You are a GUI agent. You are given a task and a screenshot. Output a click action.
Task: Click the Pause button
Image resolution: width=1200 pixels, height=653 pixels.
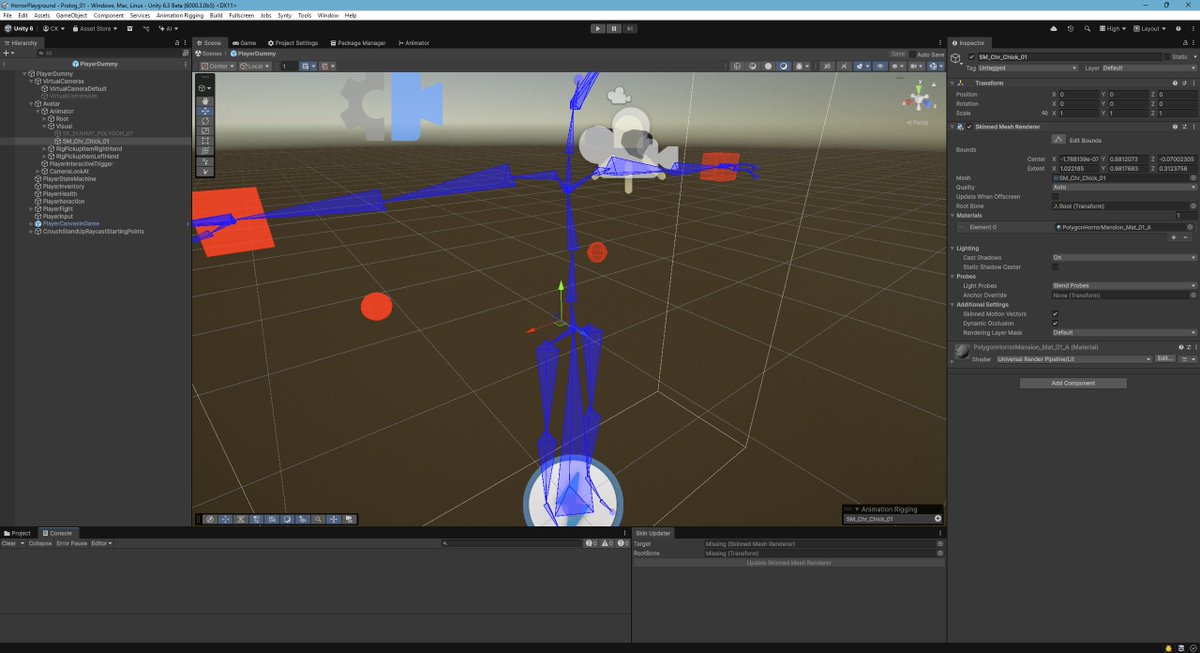click(x=614, y=29)
